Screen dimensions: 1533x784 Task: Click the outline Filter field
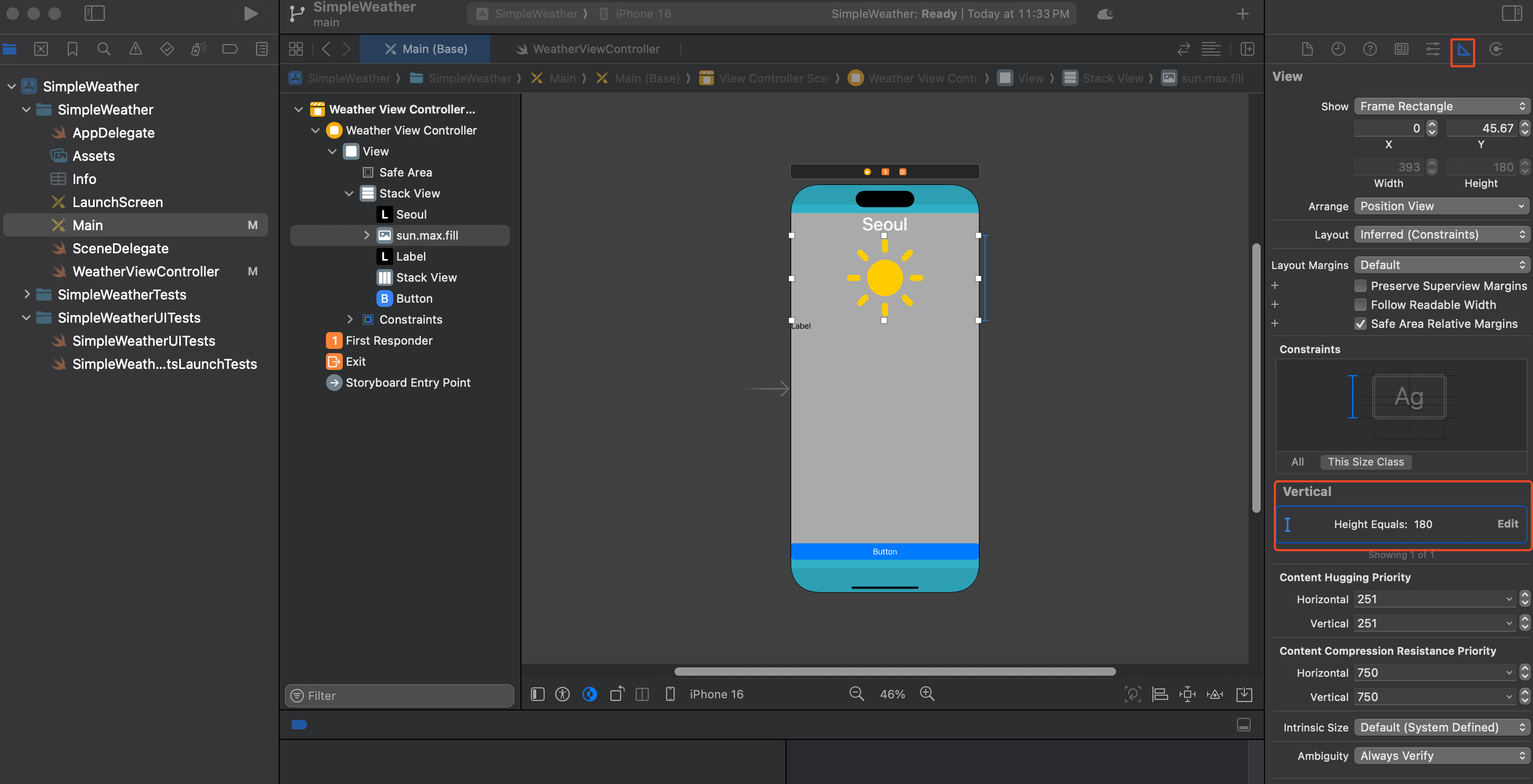(400, 695)
